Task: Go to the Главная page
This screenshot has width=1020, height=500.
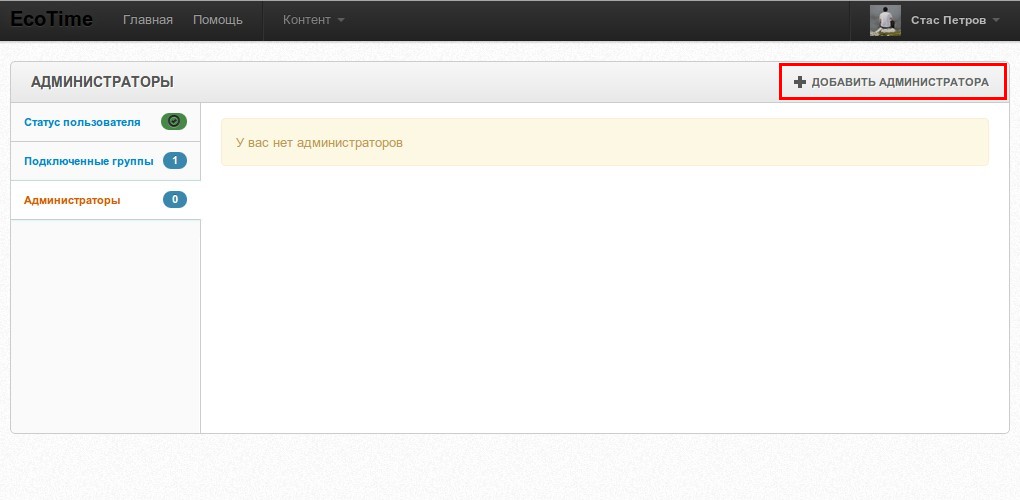Action: [148, 20]
